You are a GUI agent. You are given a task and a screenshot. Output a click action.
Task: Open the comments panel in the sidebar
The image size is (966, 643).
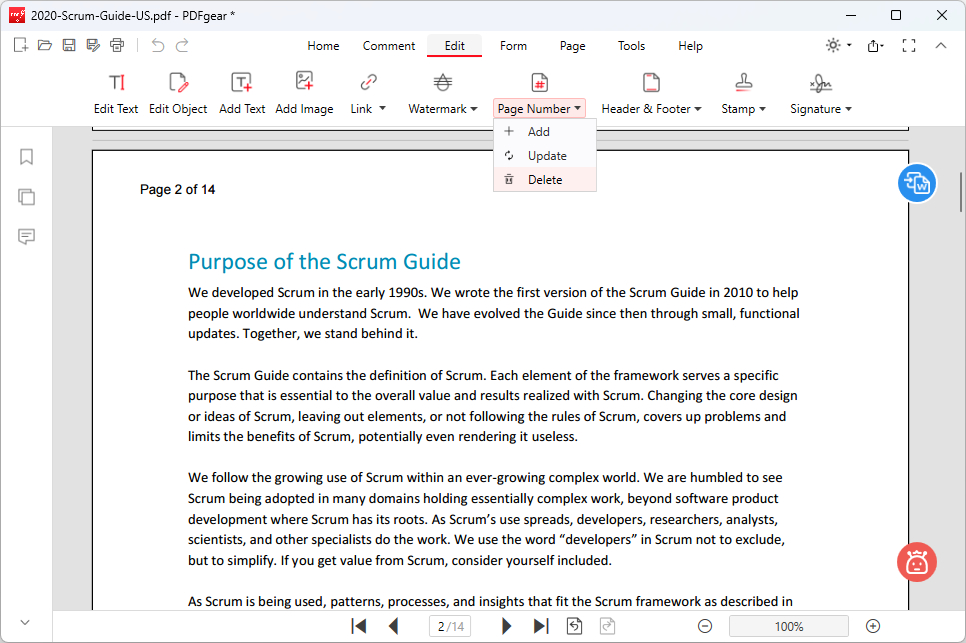[27, 236]
